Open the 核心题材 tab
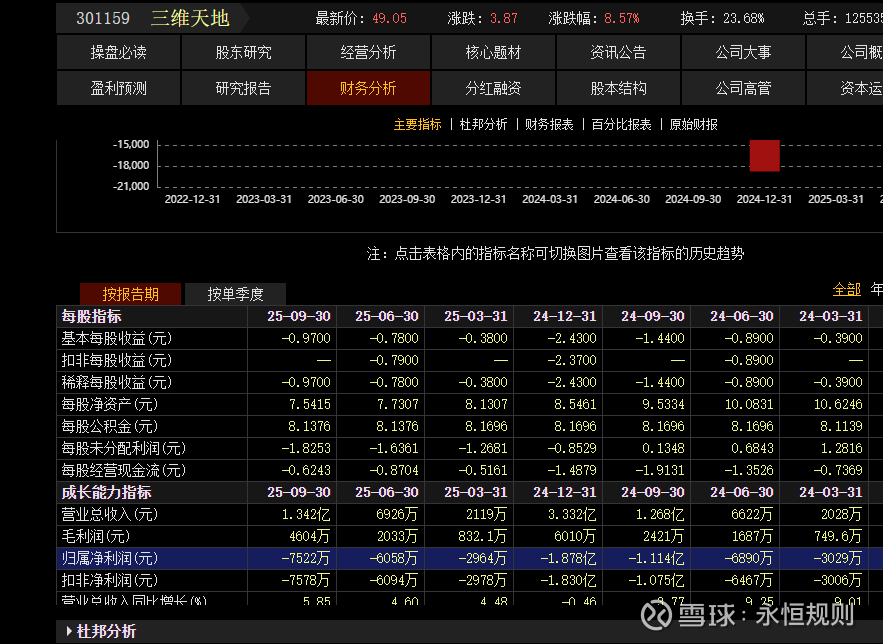Viewport: 883px width, 644px height. pos(493,52)
